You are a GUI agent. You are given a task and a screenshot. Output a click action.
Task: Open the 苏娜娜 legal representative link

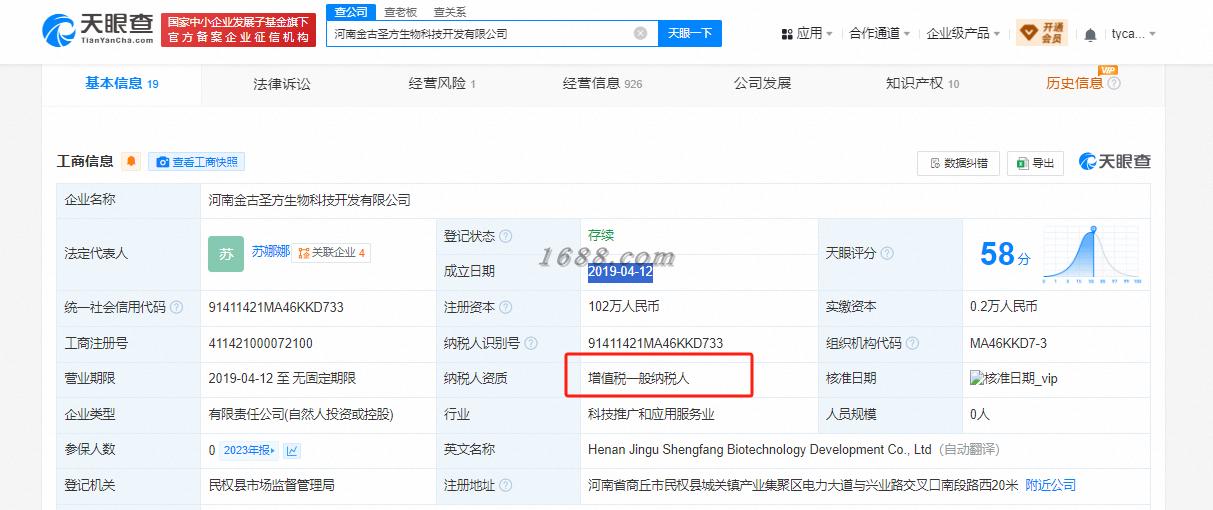click(270, 252)
